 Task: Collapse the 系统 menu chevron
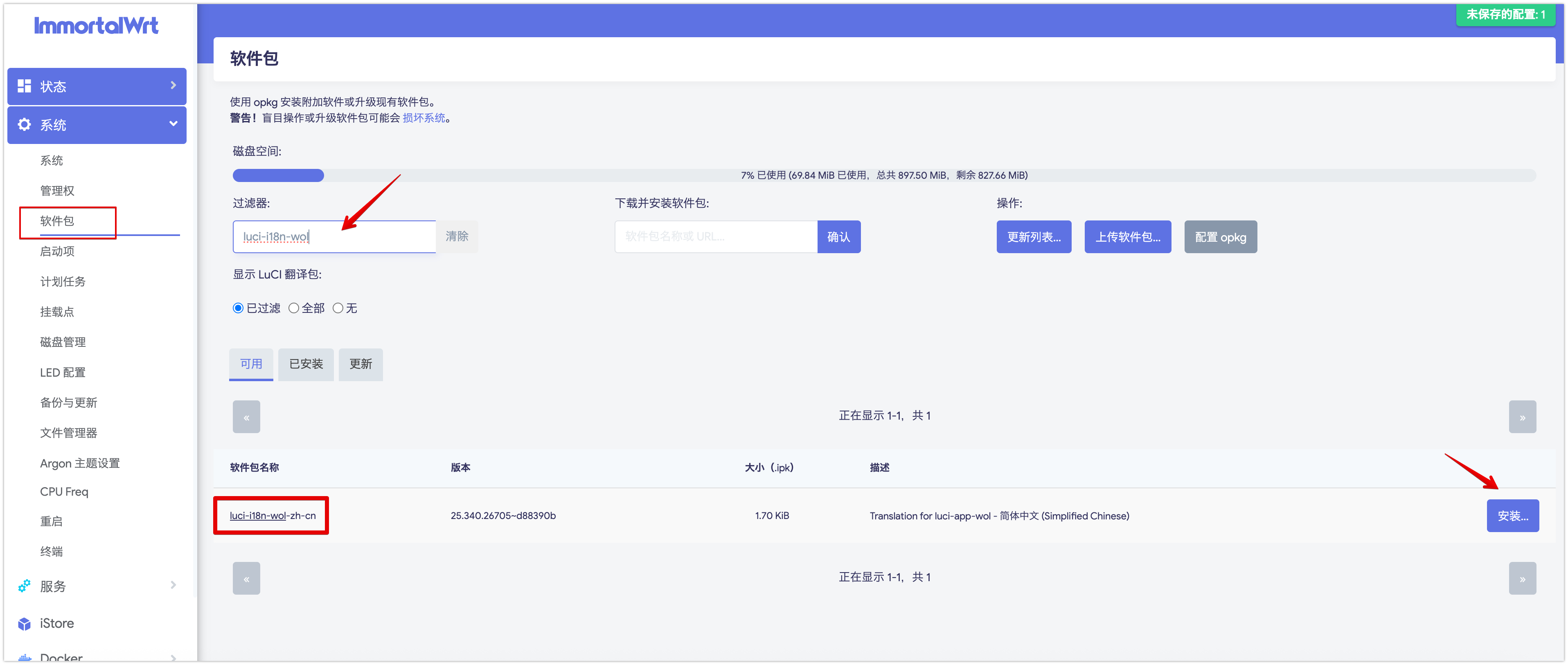[x=173, y=124]
